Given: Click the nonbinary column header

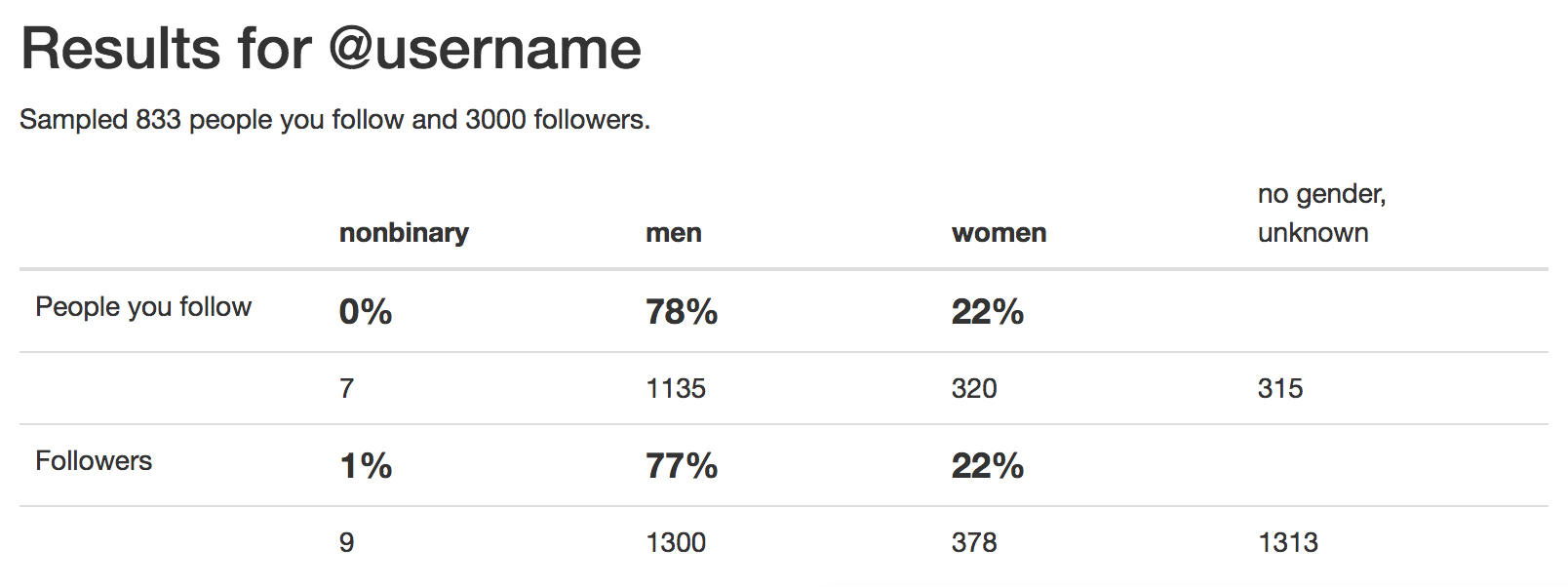Looking at the screenshot, I should point(404,233).
